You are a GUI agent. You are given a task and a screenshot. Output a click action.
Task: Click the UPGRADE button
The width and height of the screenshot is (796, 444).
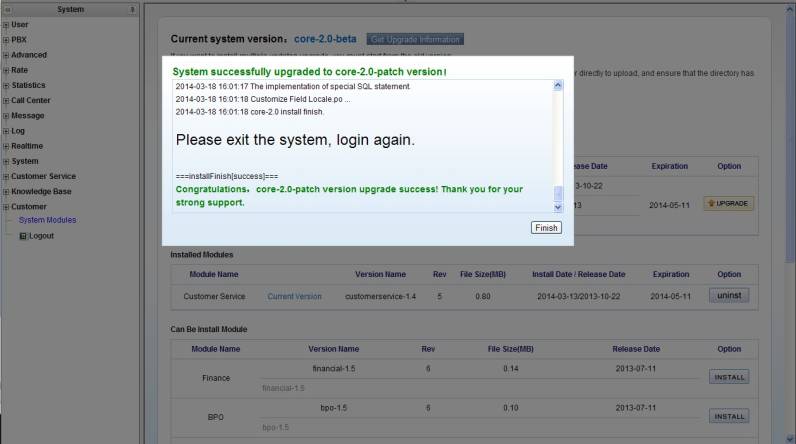point(729,203)
